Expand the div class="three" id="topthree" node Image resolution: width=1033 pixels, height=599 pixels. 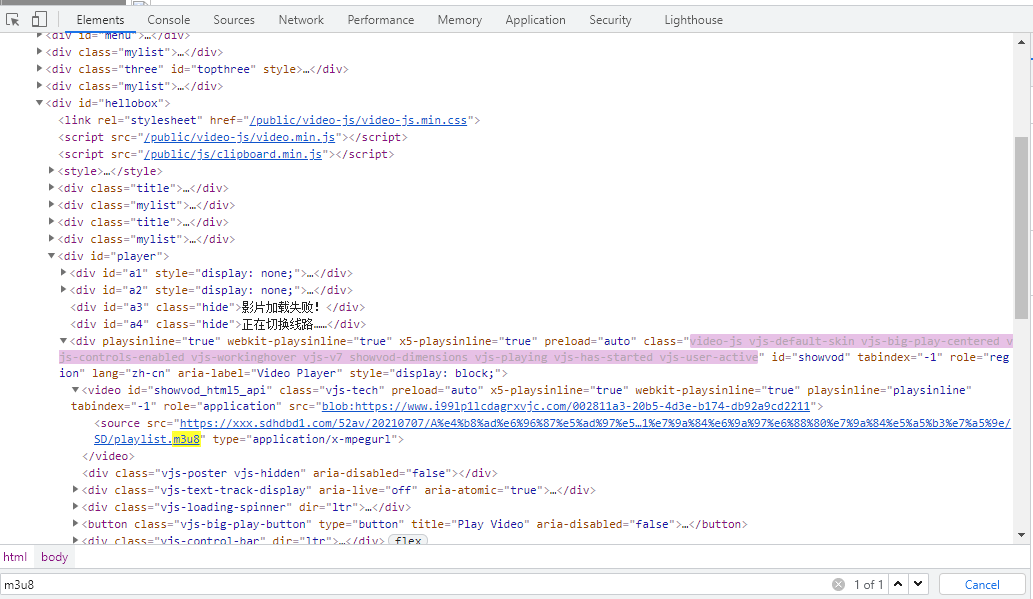pos(40,69)
